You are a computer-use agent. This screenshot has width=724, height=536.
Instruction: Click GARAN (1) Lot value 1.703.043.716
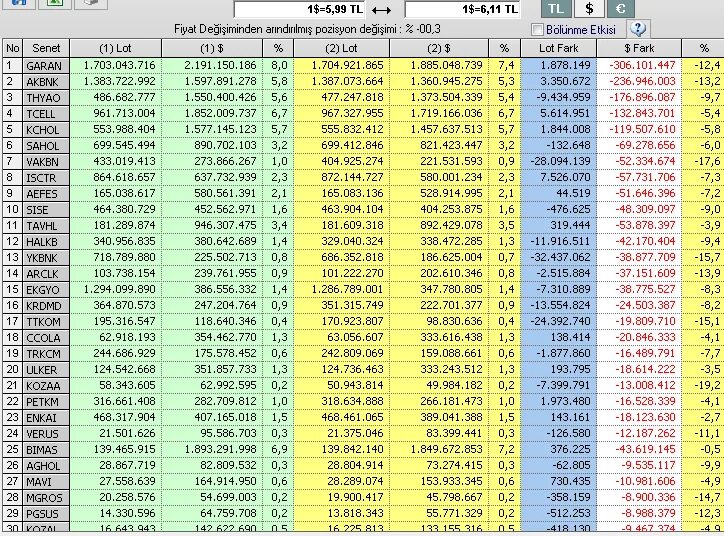pos(120,65)
